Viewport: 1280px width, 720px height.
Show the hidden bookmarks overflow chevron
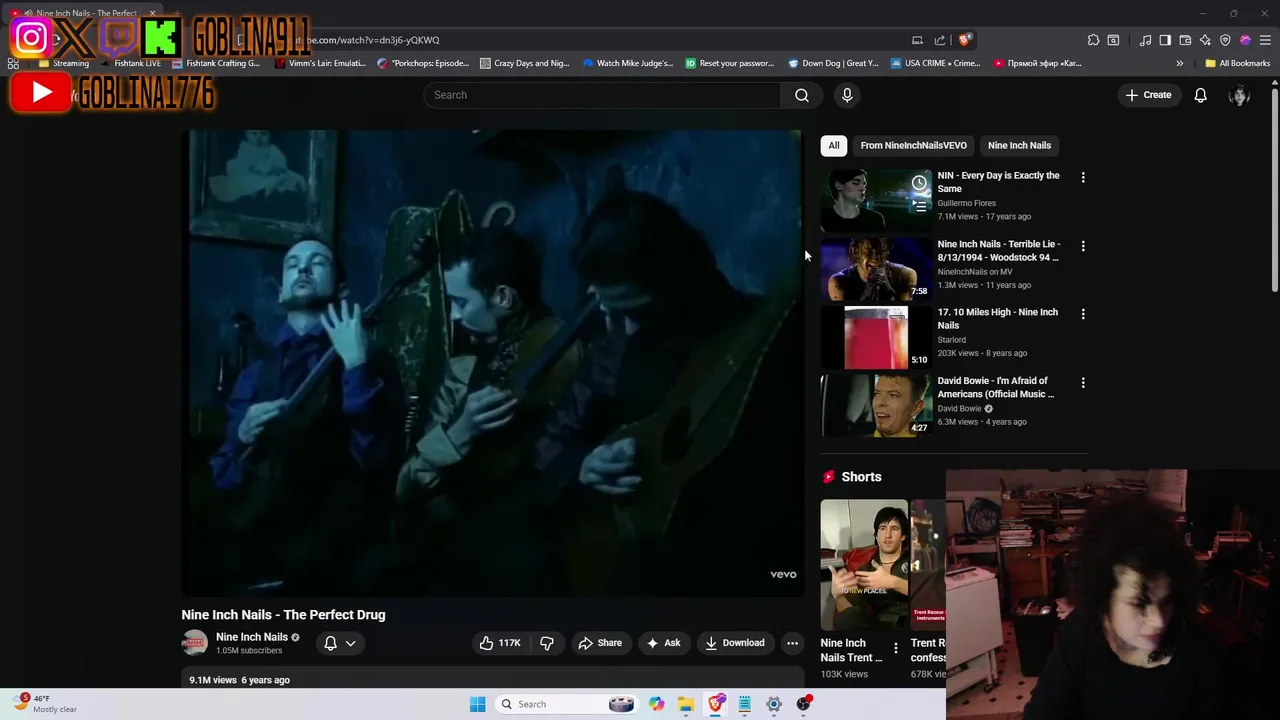(1179, 63)
